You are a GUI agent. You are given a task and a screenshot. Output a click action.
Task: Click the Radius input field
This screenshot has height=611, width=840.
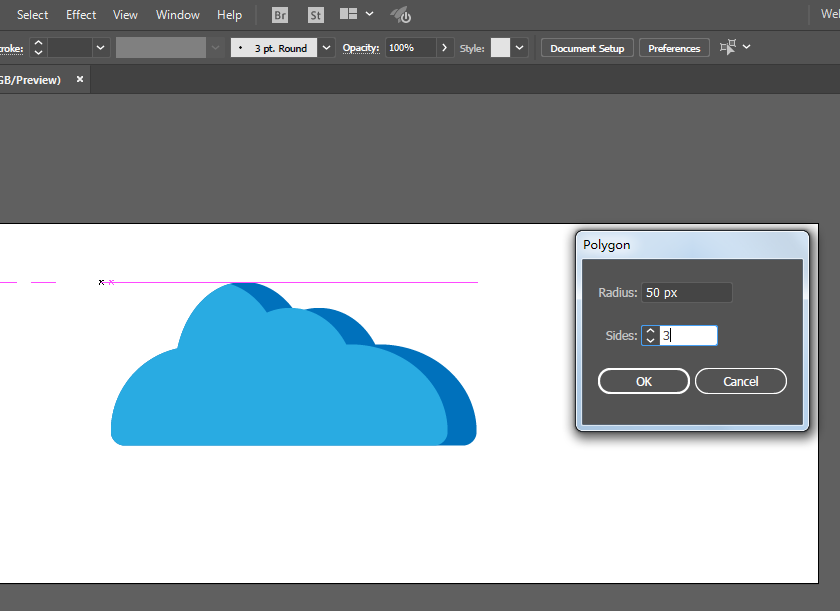[687, 292]
